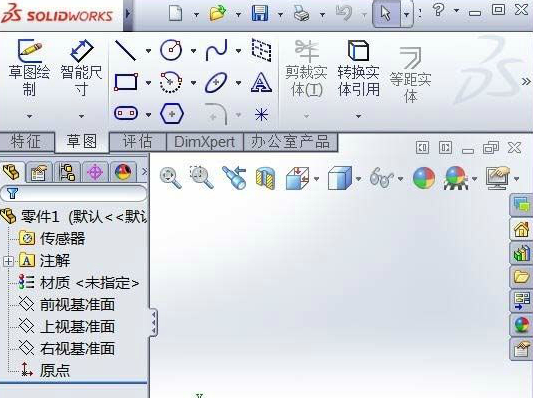Click the Edit Appearance color ball
The height and width of the screenshot is (398, 533).
coord(424,178)
